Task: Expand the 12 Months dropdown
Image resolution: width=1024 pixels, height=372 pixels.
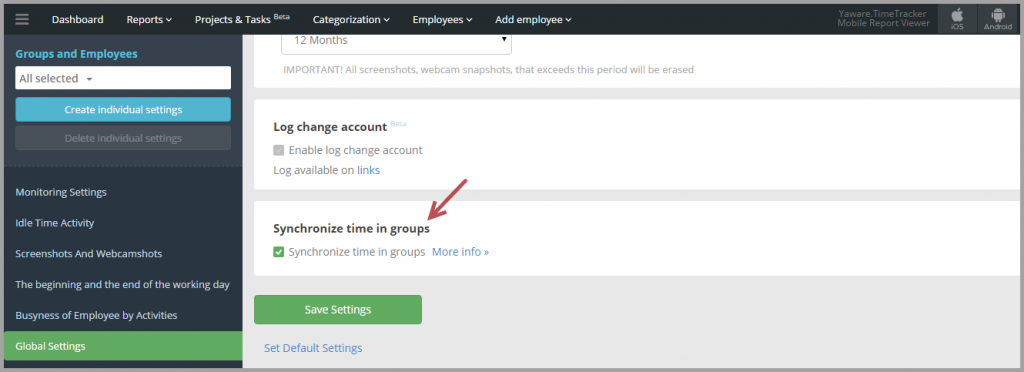Action: 396,40
